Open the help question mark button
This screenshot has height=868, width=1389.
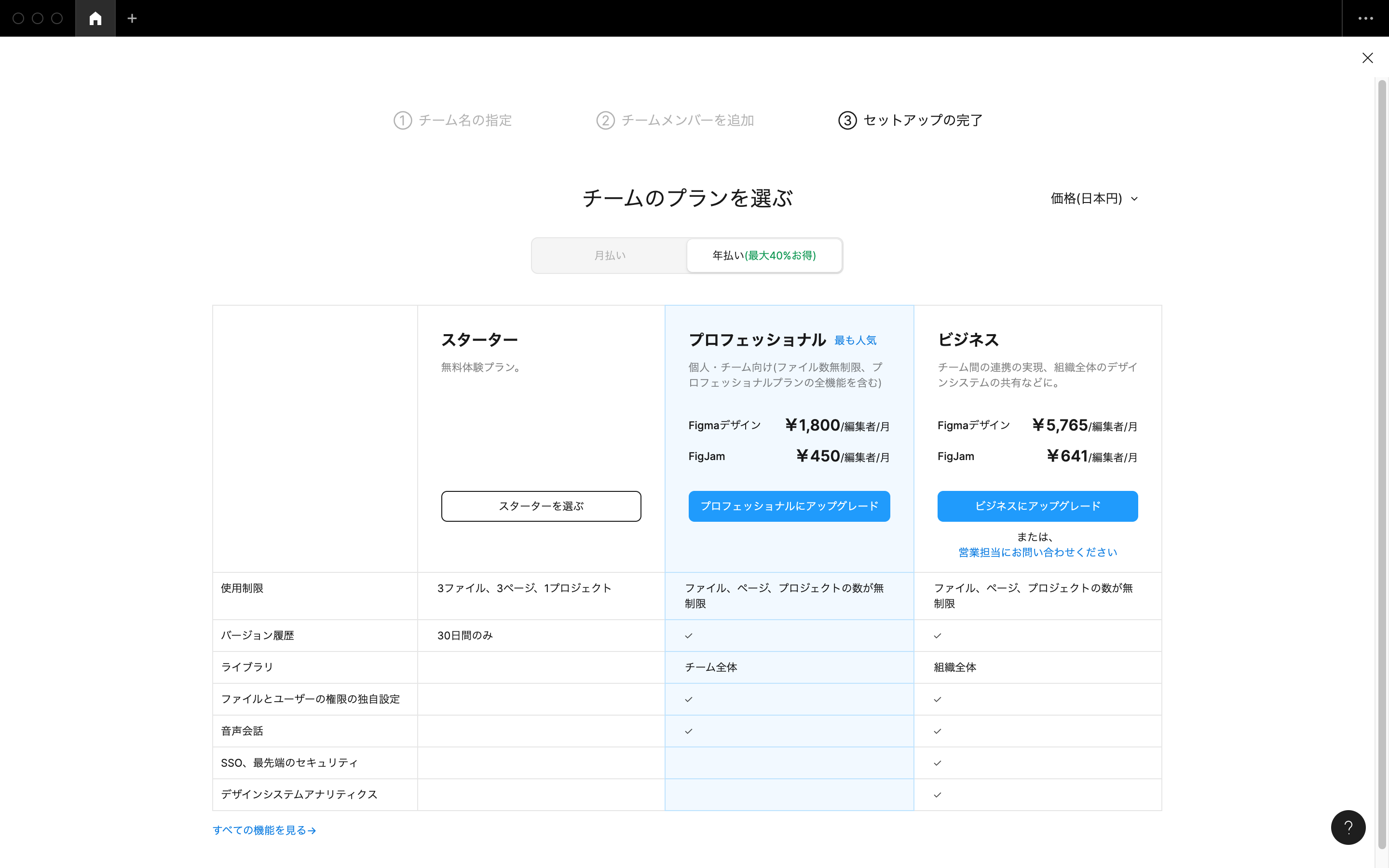1348,827
